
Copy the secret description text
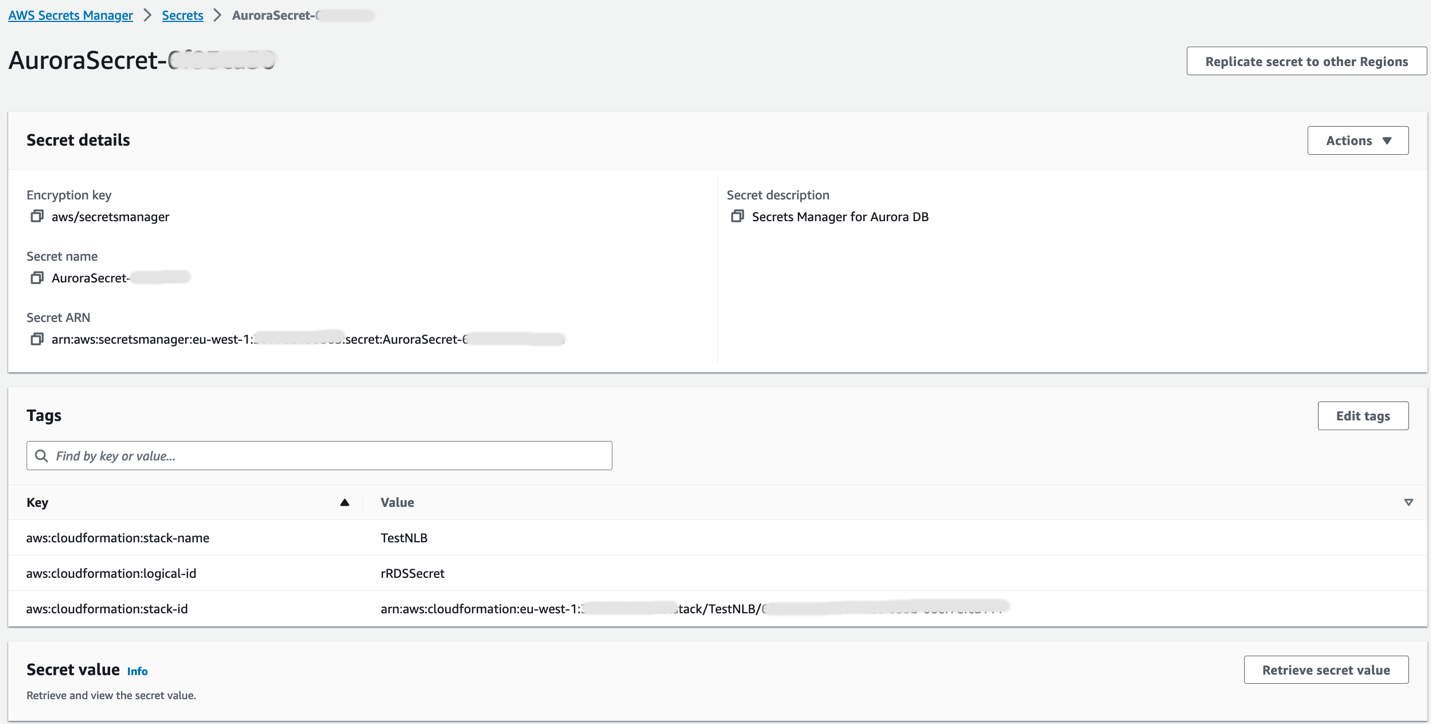[x=737, y=216]
